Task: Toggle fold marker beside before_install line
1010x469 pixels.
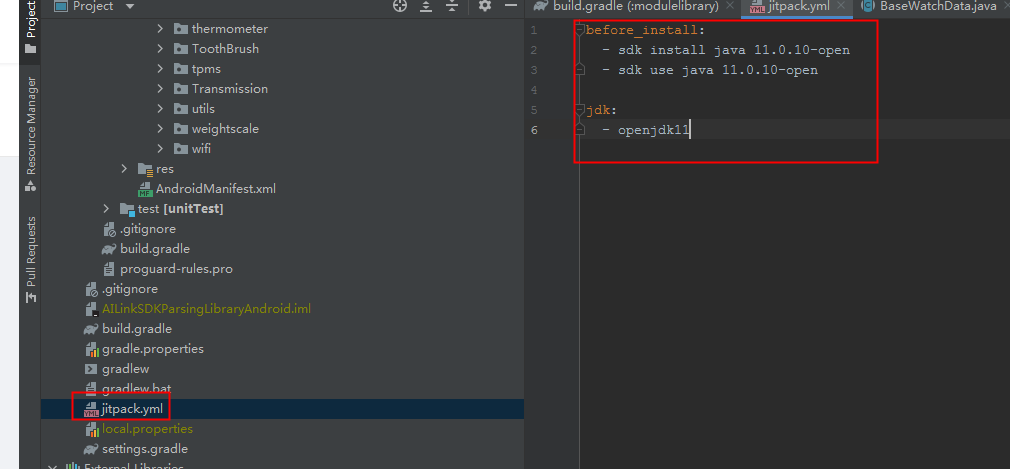Action: coord(579,31)
